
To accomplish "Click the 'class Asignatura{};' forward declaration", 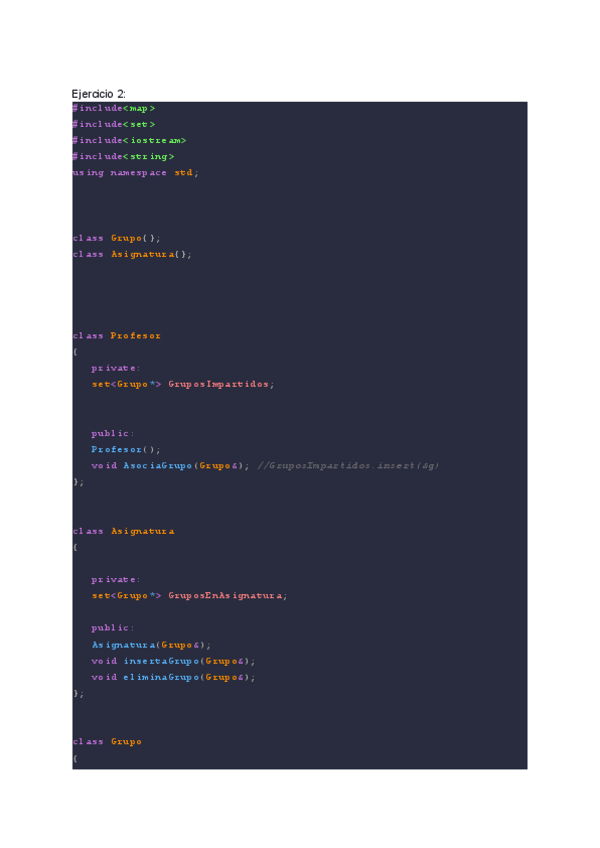I will pyautogui.click(x=133, y=255).
